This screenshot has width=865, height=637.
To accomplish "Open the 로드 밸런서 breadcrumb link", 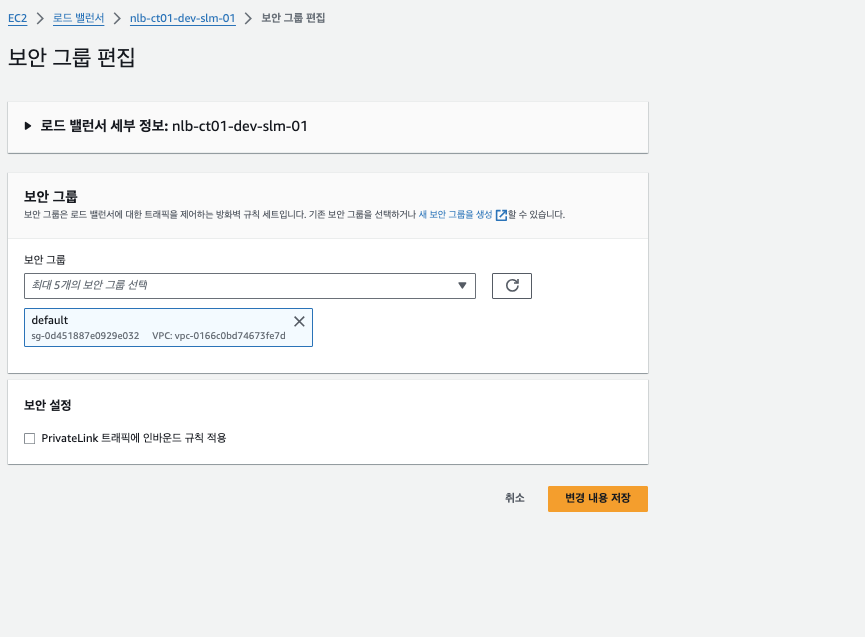I will click(78, 18).
